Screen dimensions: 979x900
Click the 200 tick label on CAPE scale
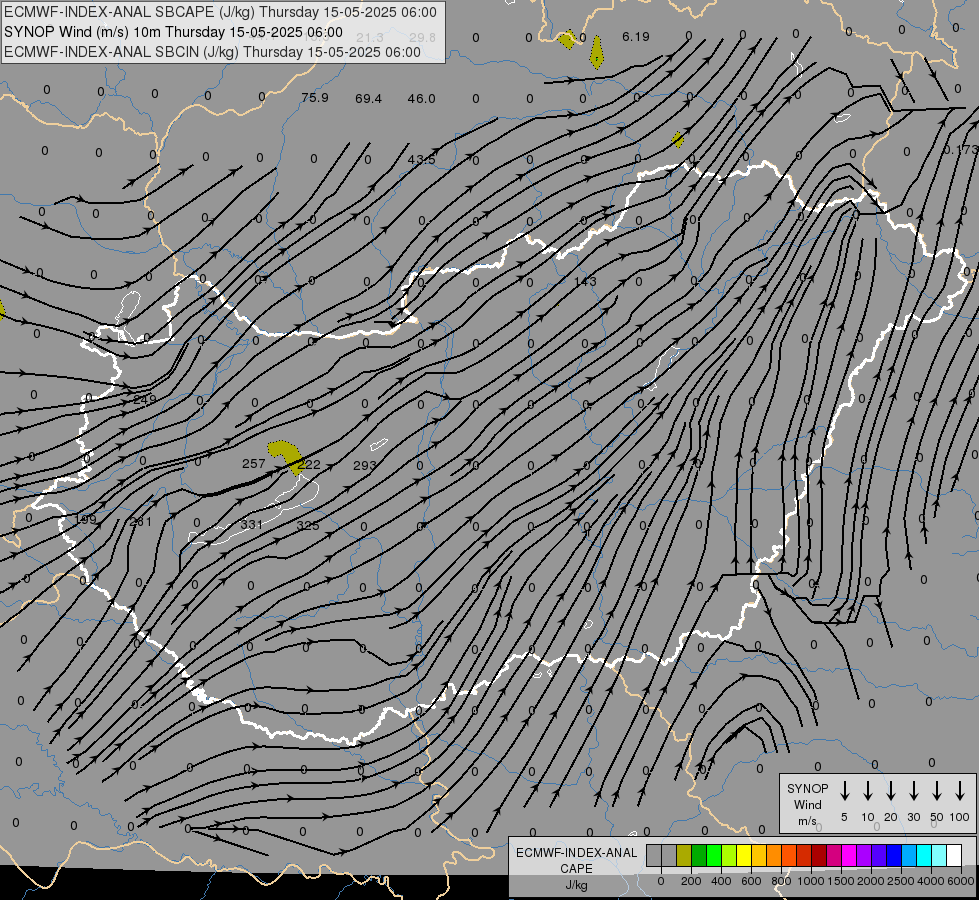pos(691,881)
